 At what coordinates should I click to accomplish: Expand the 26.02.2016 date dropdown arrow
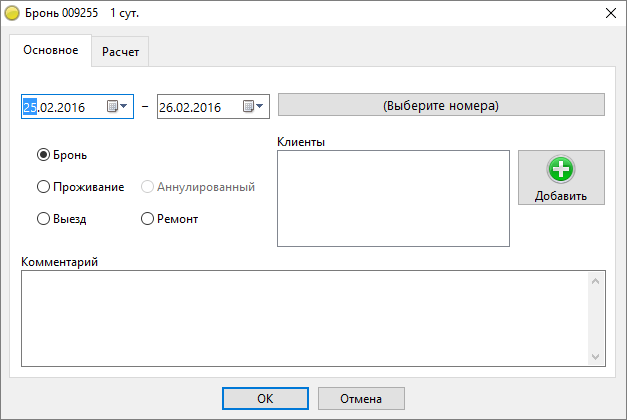click(x=260, y=106)
